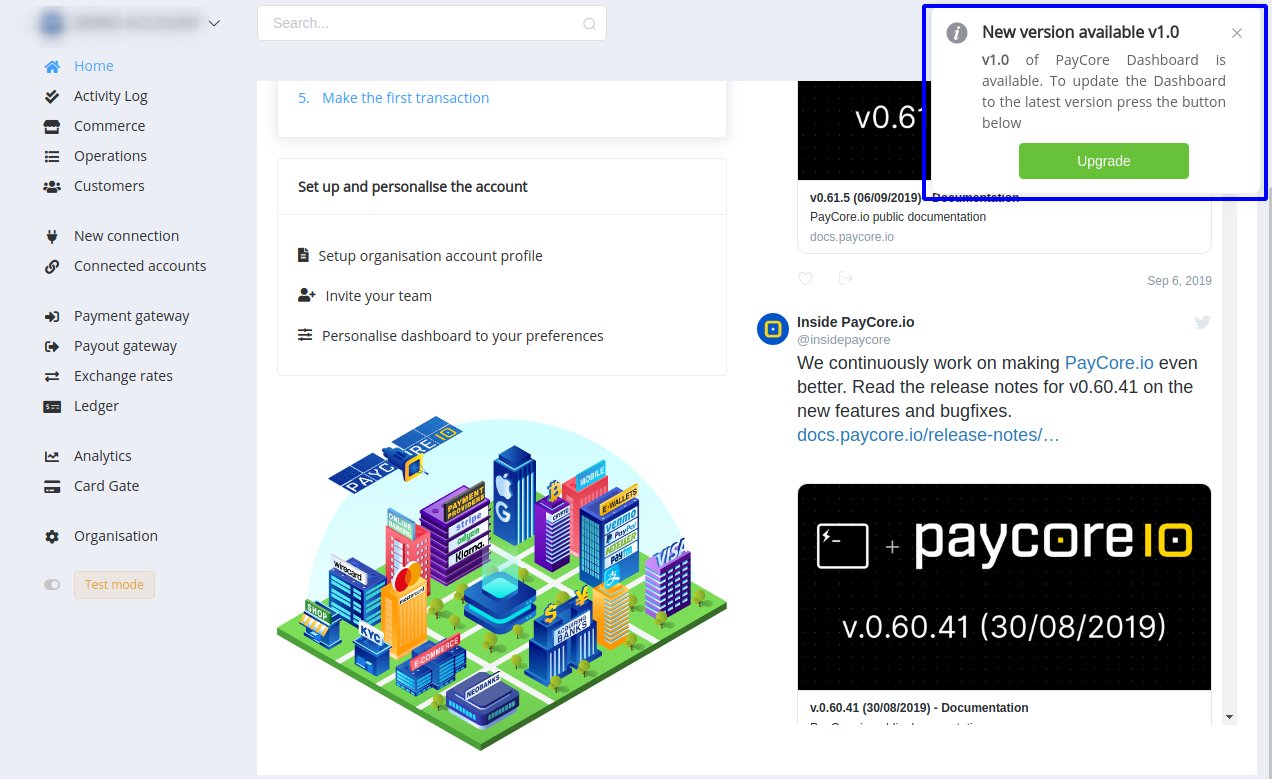Screen dimensions: 1272x779
Task: Go to Exchange rates page
Action: pyautogui.click(x=124, y=376)
